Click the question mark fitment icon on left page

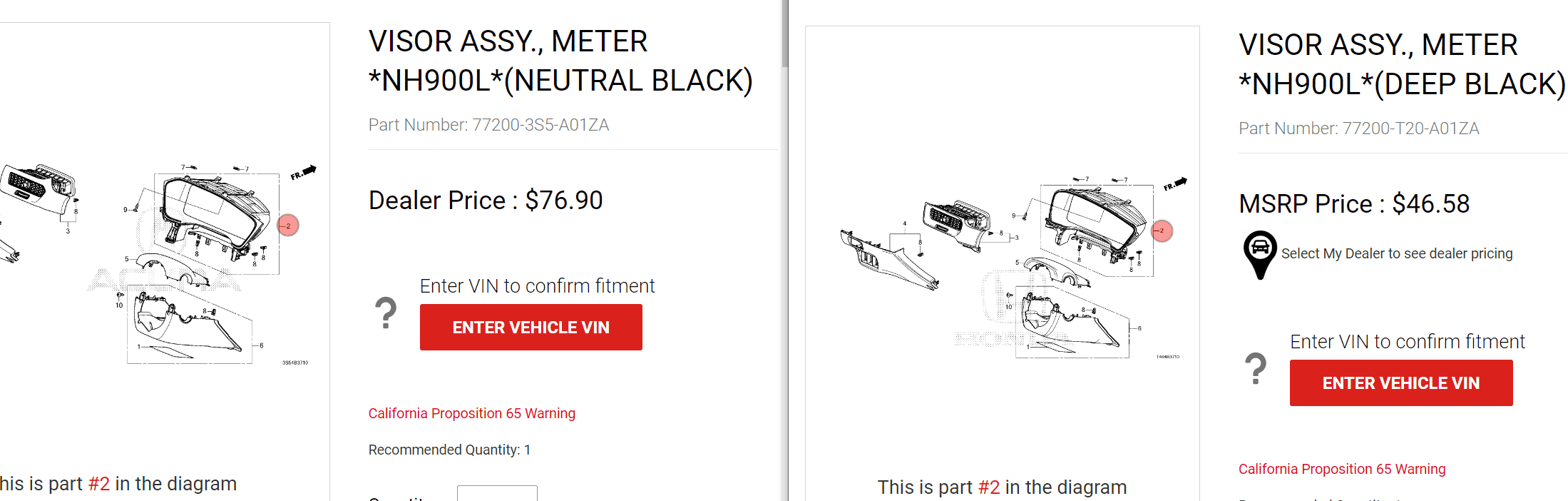coord(385,312)
